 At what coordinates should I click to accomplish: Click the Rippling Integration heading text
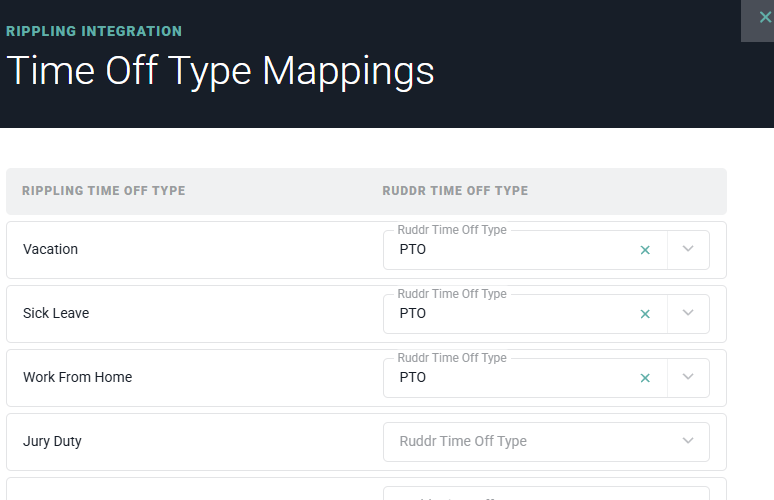(x=94, y=31)
